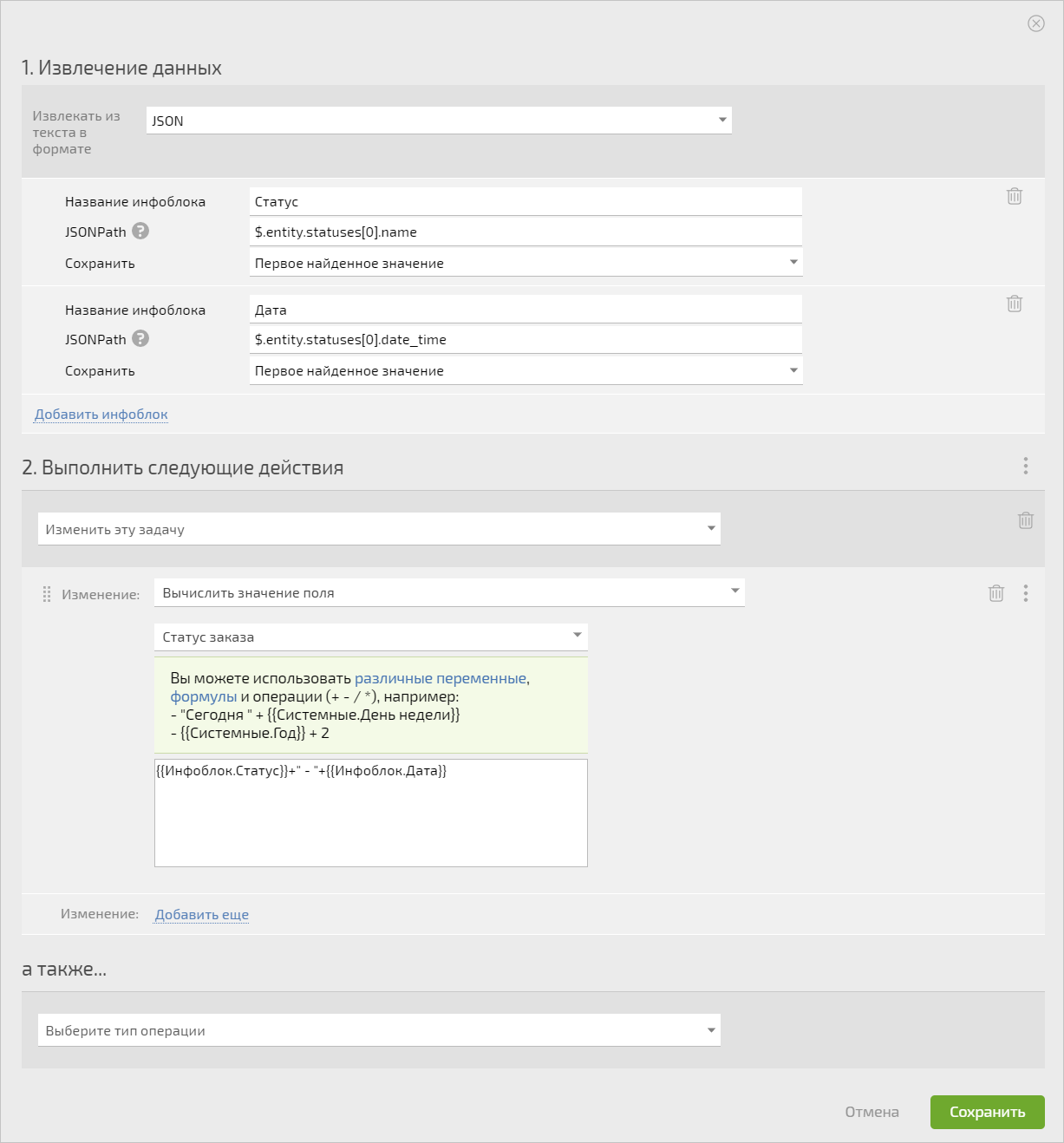Click trash icon next to Изменить эту задачу

[1026, 520]
